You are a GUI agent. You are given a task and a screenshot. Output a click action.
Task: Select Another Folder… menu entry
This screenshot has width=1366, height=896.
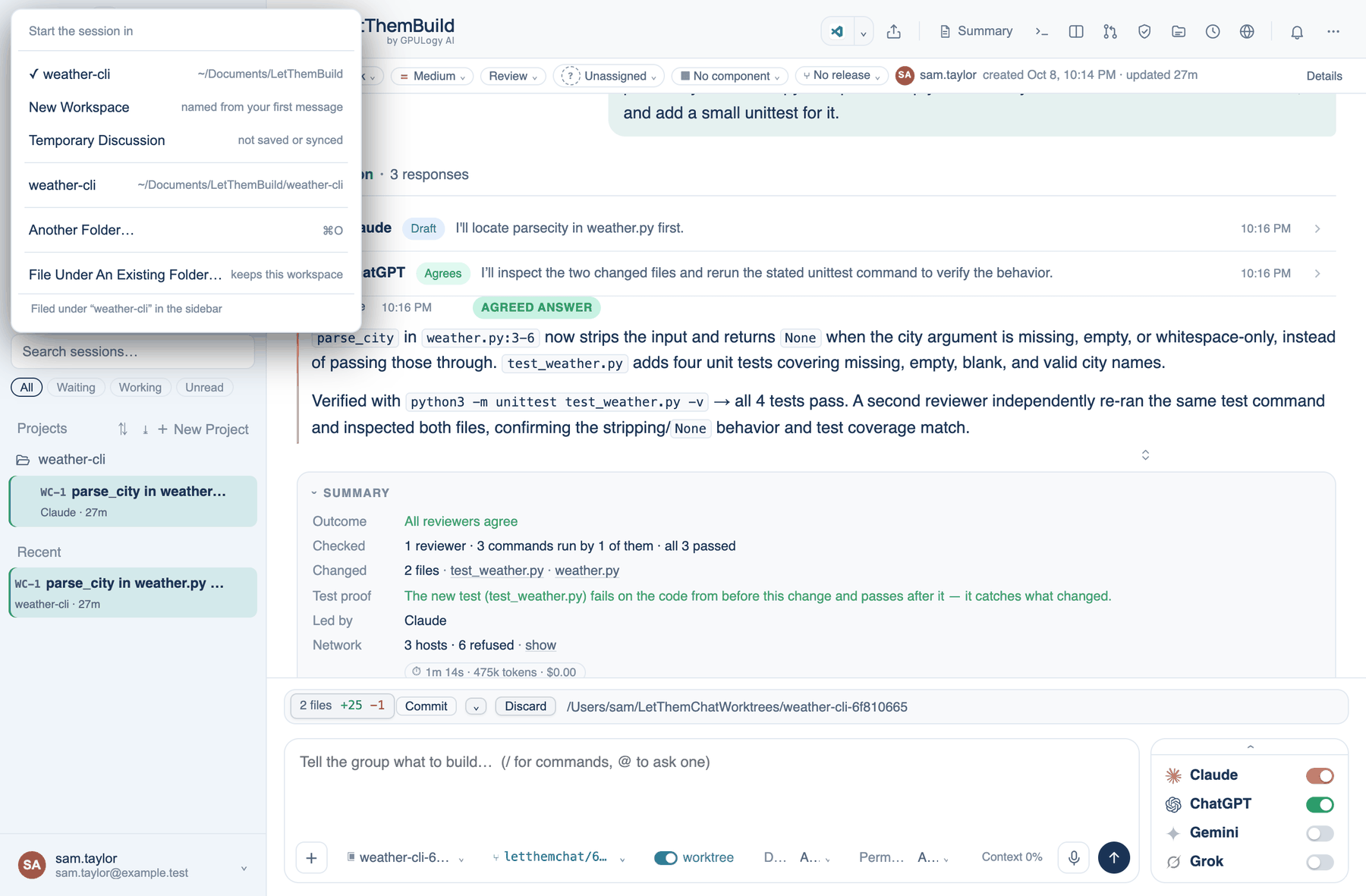coord(186,230)
